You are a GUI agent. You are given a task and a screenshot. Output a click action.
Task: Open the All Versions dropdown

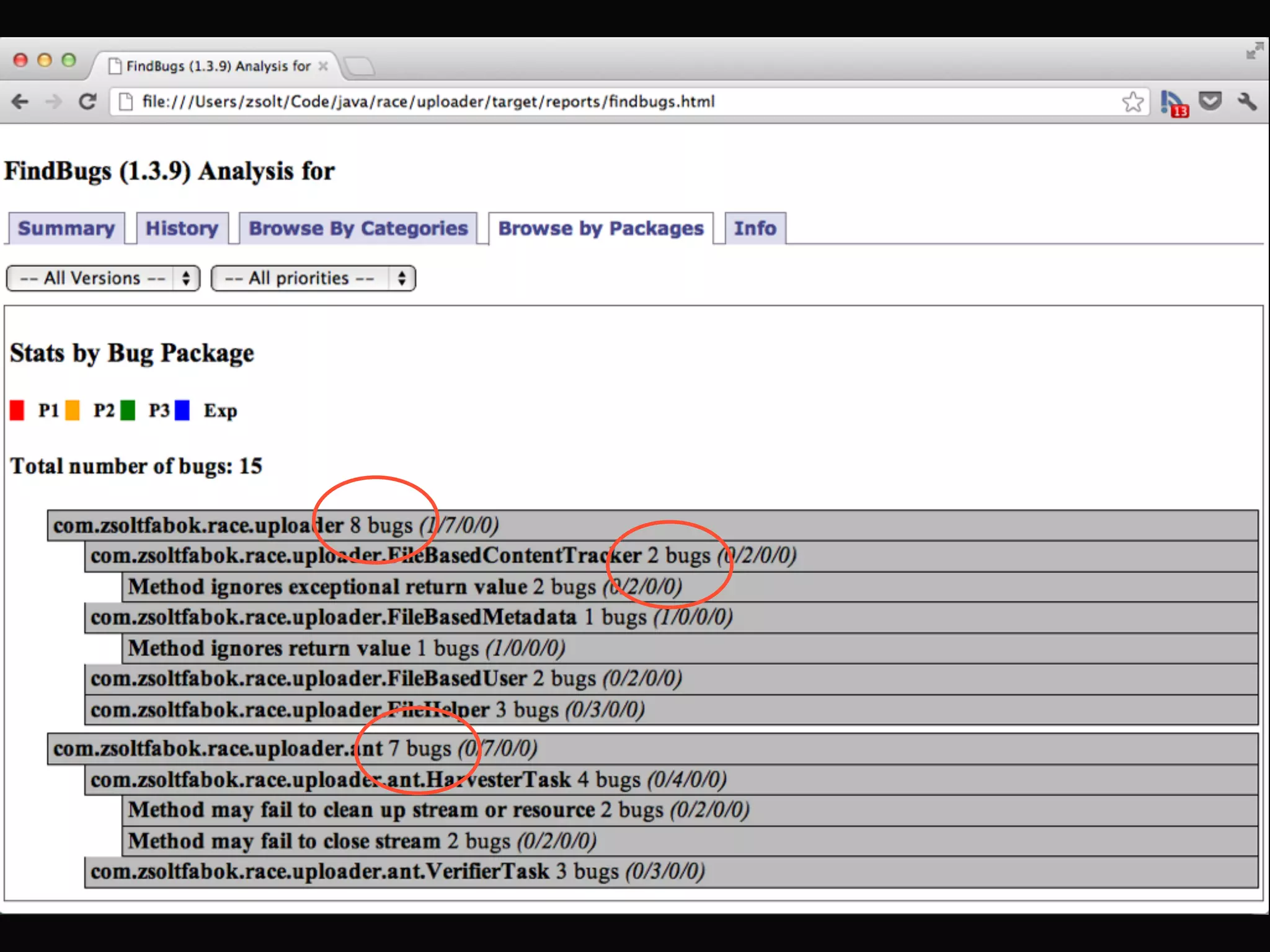103,278
